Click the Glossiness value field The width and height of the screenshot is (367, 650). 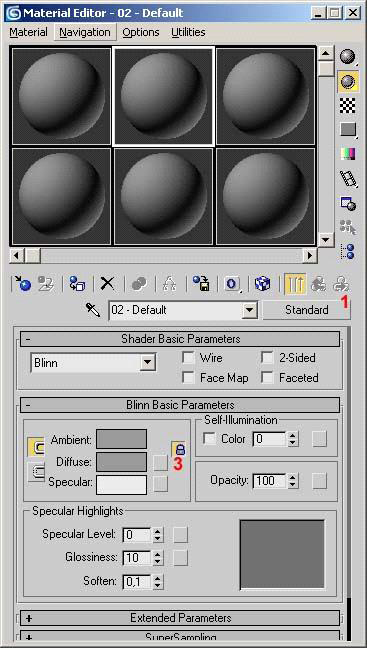click(x=137, y=558)
